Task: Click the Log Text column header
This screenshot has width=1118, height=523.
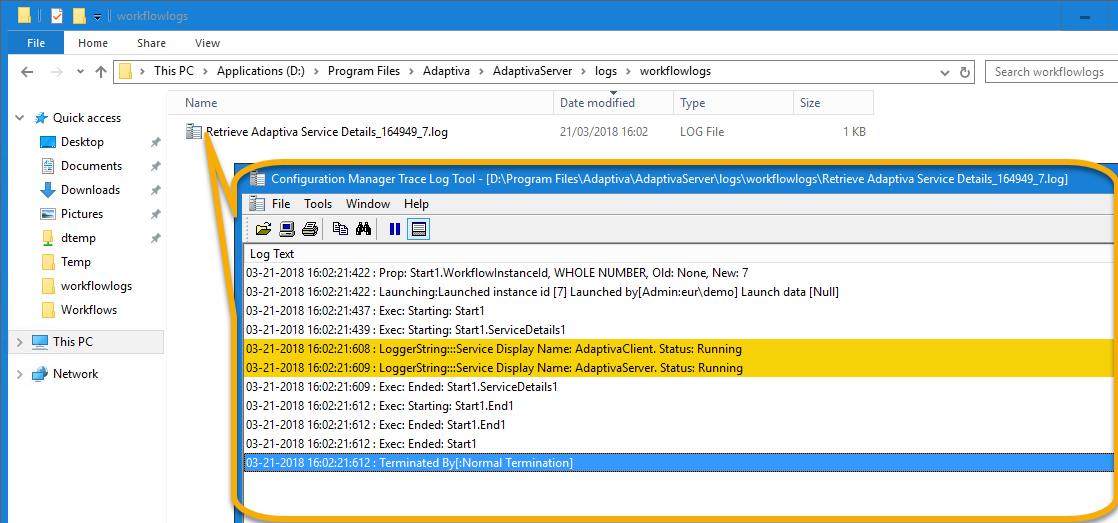Action: [272, 254]
